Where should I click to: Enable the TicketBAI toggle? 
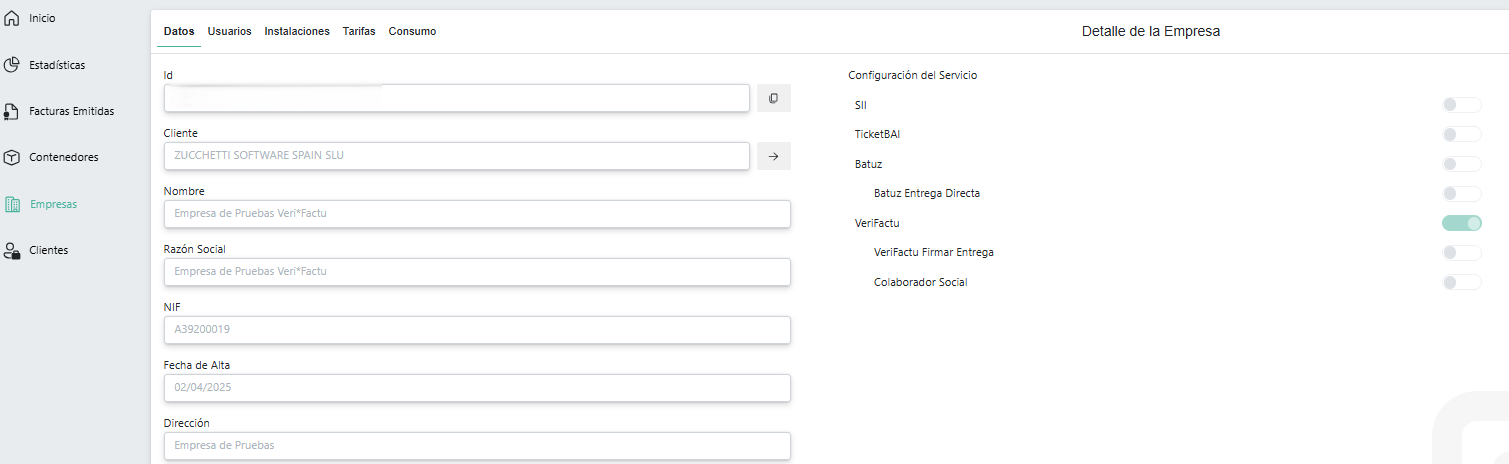click(1461, 134)
